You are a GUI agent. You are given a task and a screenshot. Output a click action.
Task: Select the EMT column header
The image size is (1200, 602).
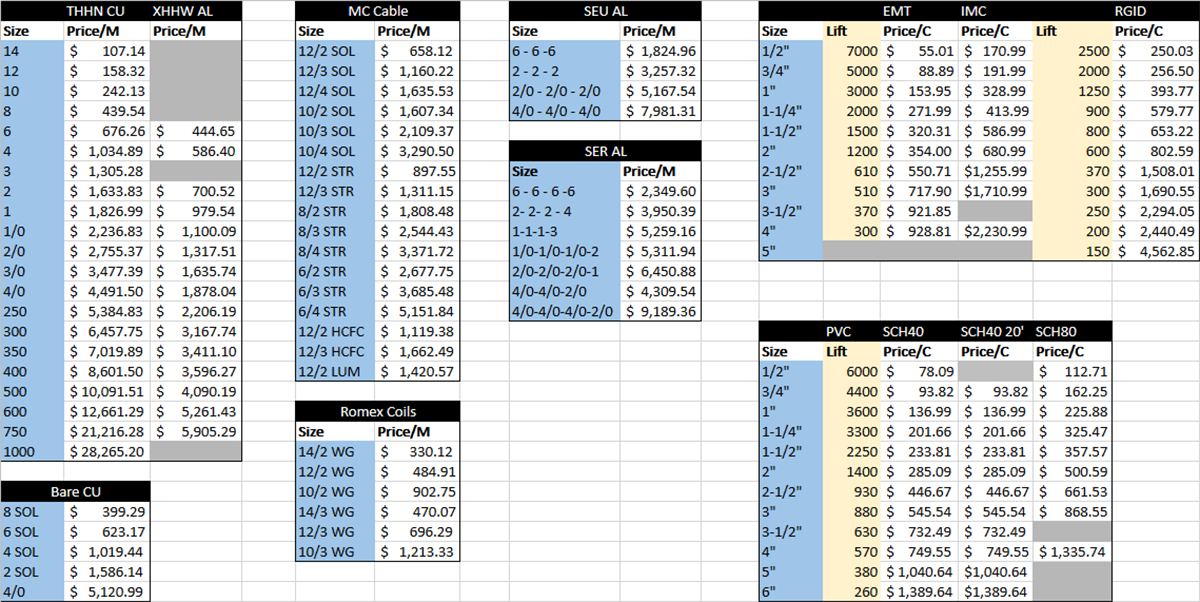[x=898, y=11]
